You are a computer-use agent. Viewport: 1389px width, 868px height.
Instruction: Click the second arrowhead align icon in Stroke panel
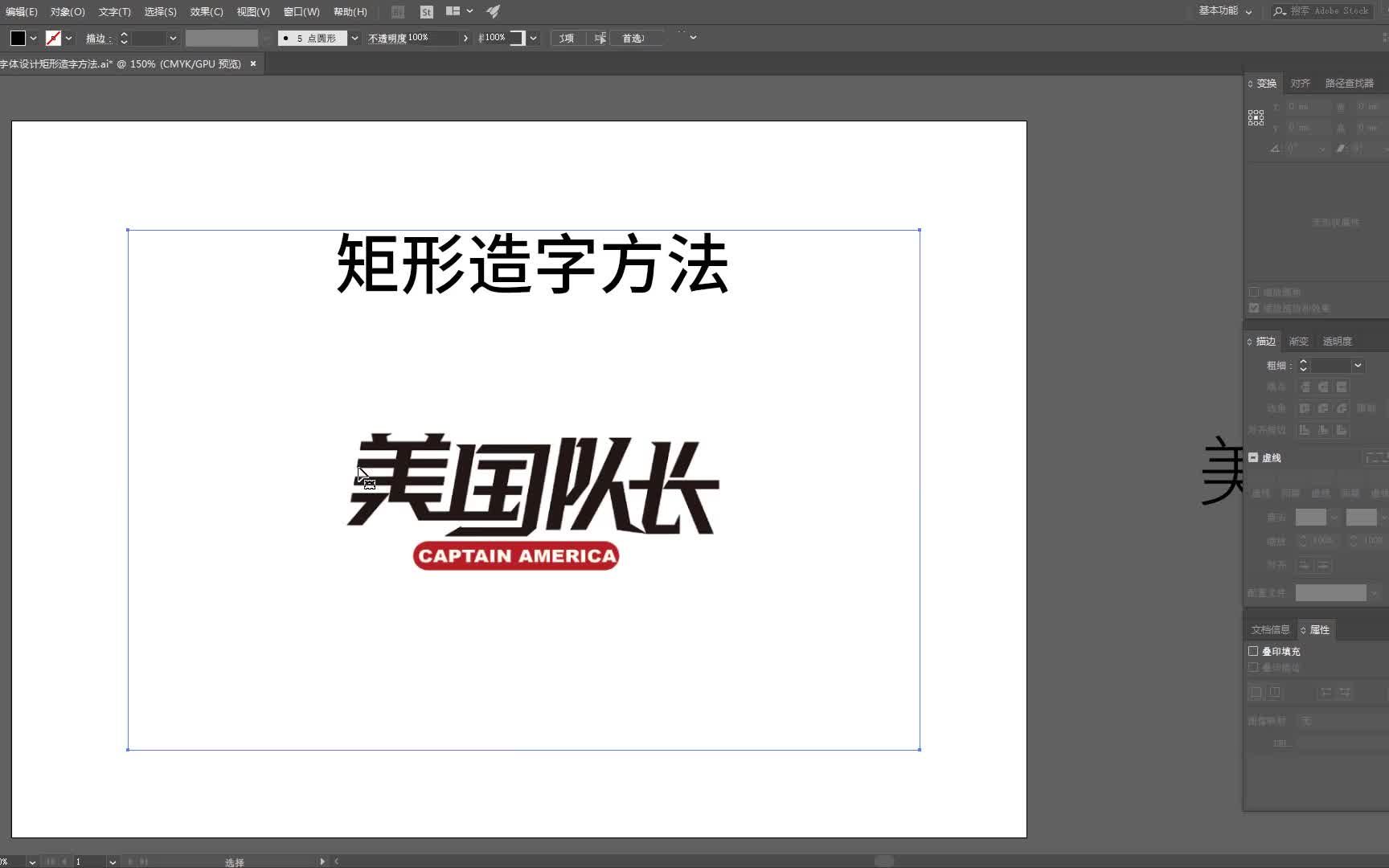pyautogui.click(x=1324, y=565)
